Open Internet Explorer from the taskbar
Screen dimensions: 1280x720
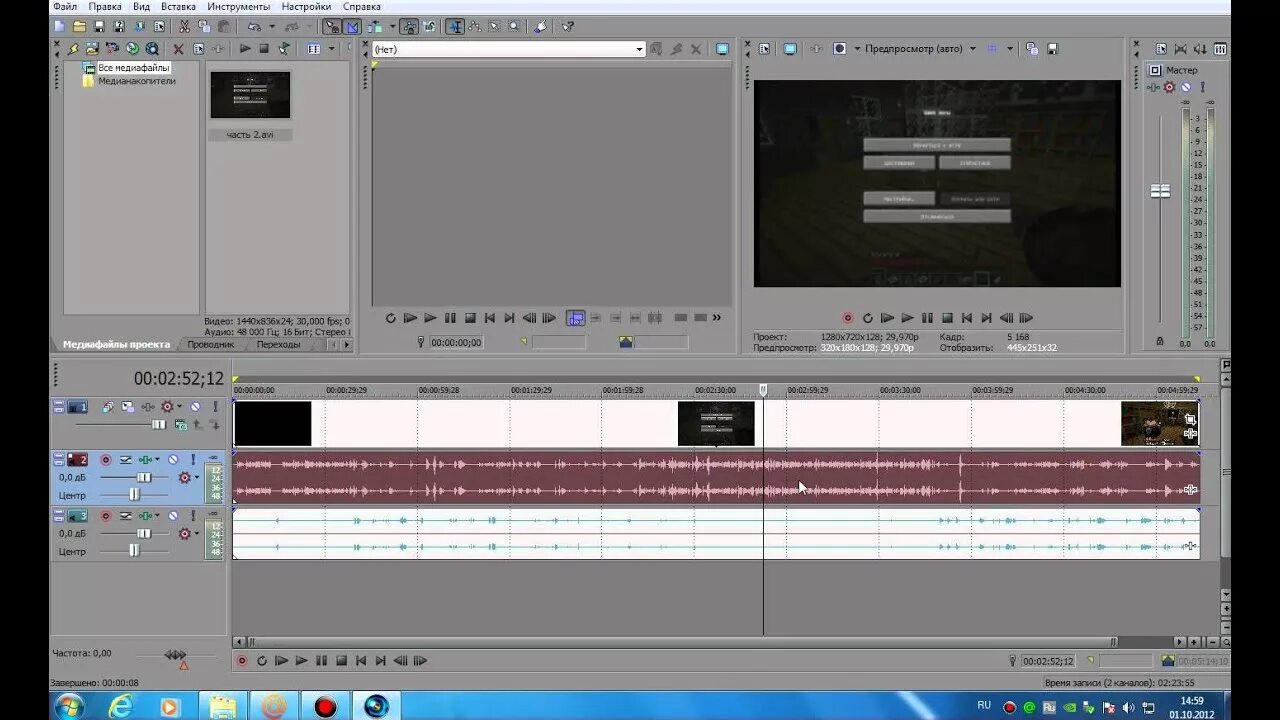(121, 706)
